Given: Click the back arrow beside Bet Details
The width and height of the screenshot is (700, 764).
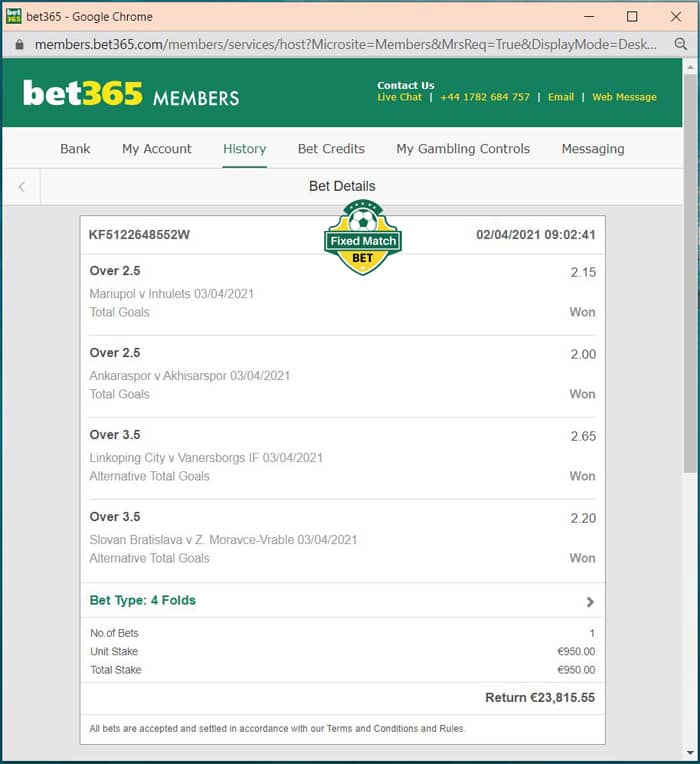Looking at the screenshot, I should [21, 187].
